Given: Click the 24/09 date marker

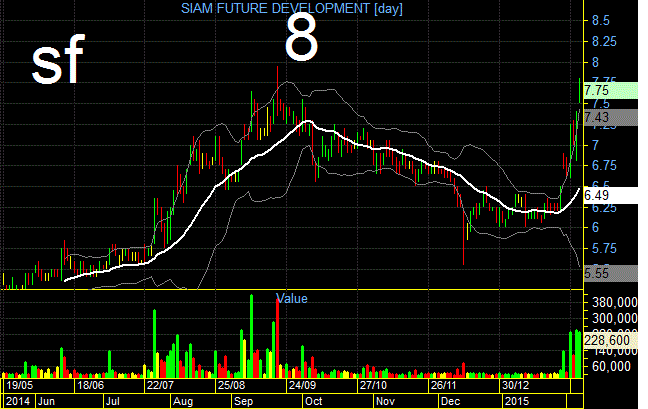Looking at the screenshot, I should [x=302, y=385].
